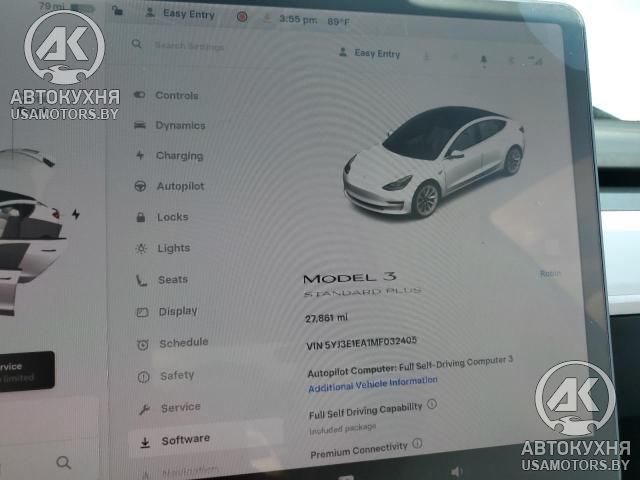
Task: Open the Schedule settings menu
Action: tap(173, 343)
